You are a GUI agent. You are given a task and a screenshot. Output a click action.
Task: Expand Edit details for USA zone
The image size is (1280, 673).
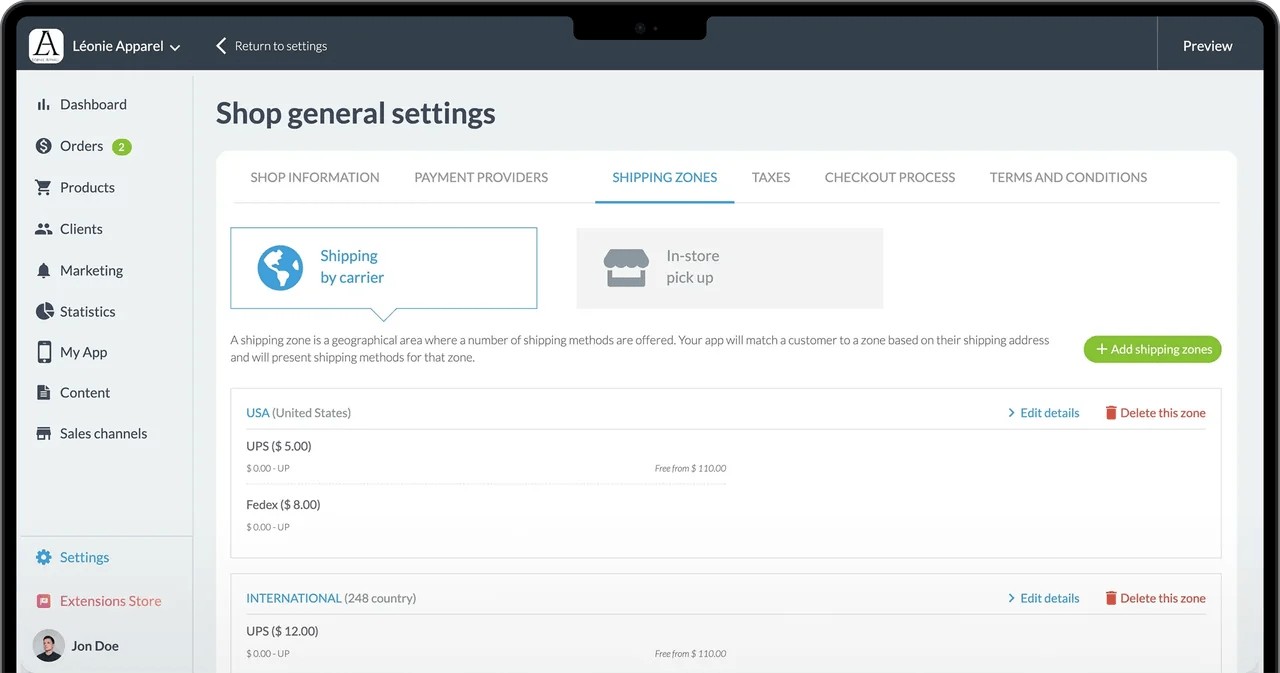pyautogui.click(x=1043, y=413)
